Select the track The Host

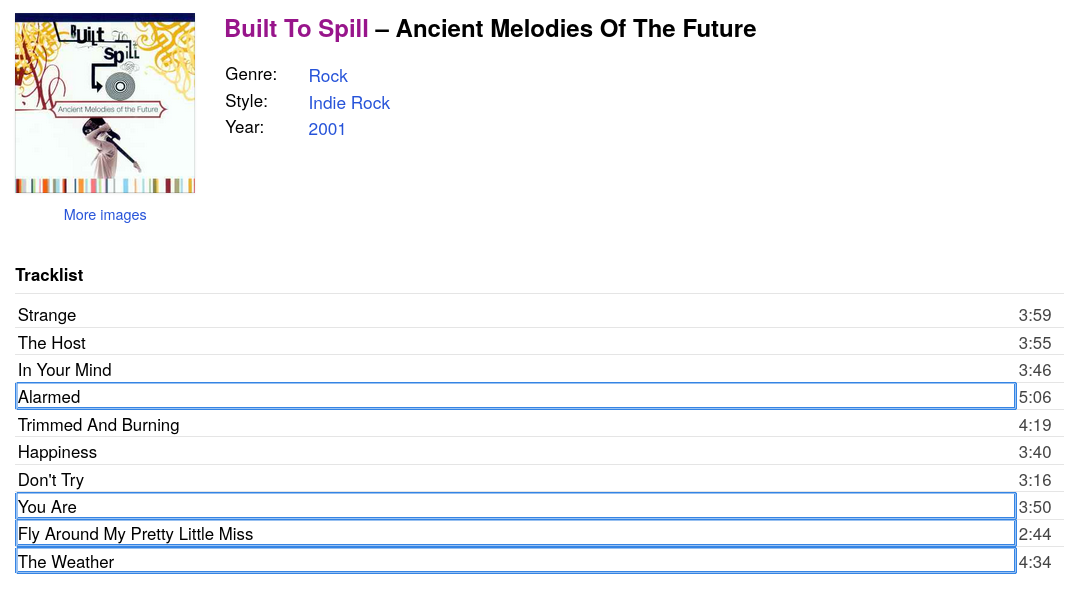coord(52,343)
